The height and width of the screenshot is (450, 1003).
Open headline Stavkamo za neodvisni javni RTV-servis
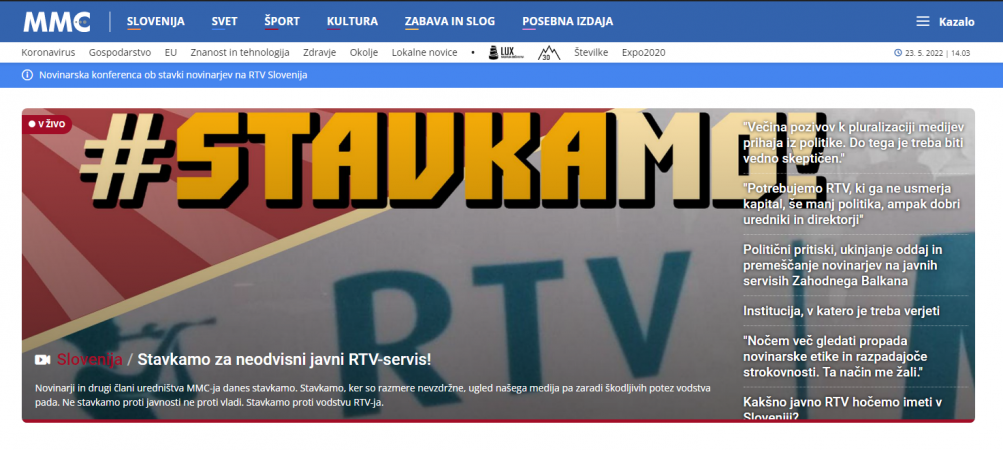pos(285,360)
